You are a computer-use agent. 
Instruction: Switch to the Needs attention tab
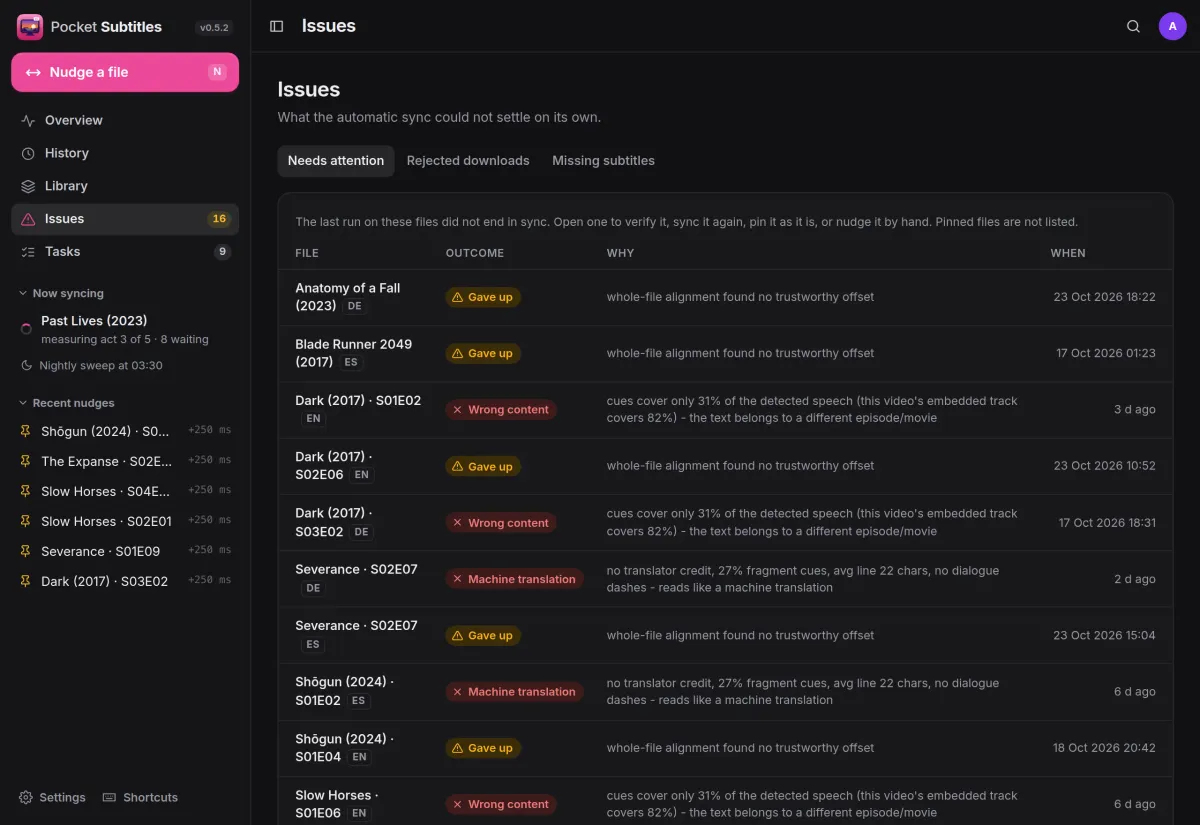tap(336, 161)
